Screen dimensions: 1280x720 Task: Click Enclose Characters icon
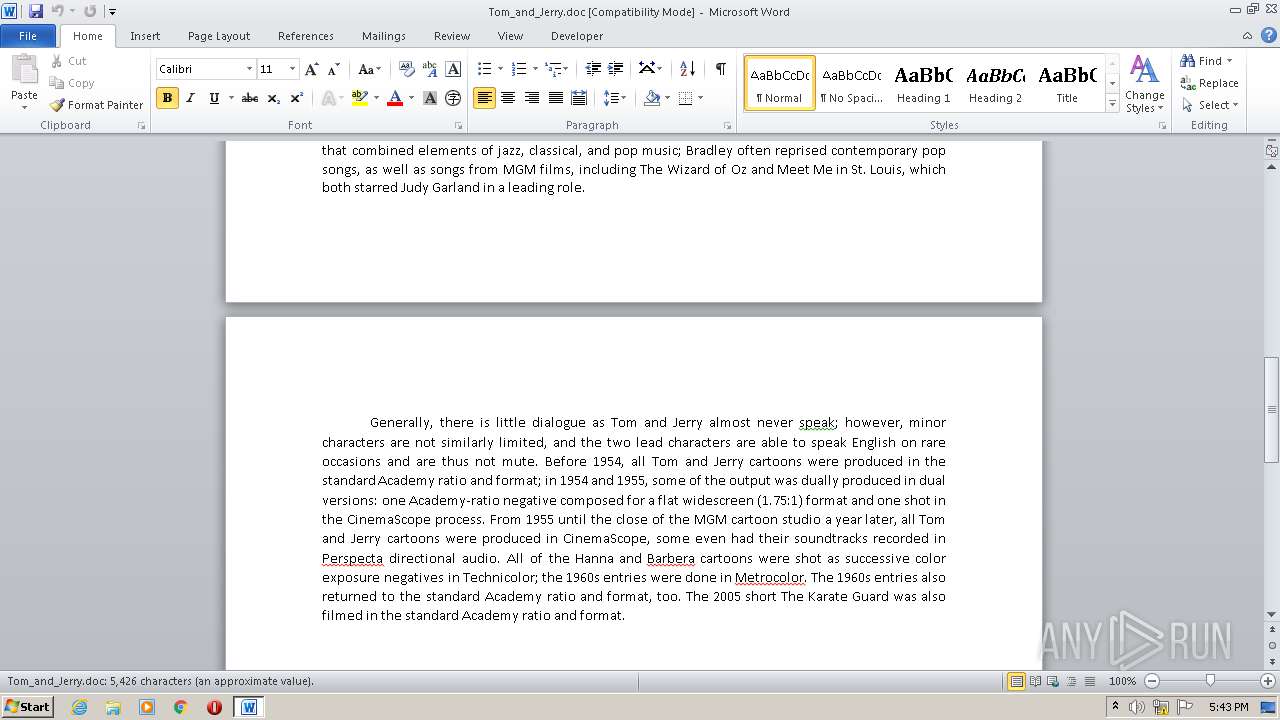pos(453,98)
